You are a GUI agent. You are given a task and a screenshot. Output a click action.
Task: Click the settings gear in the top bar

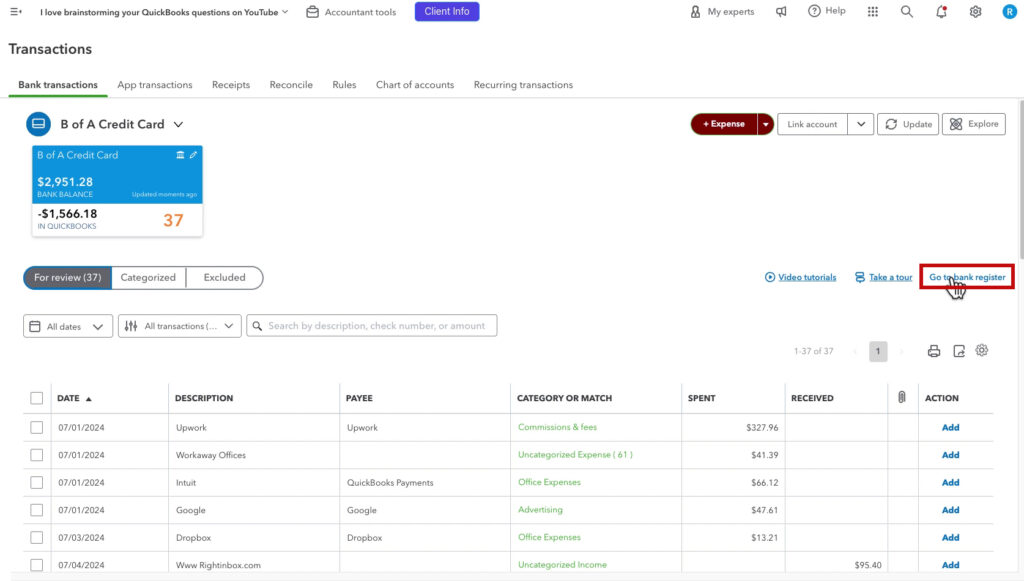[x=976, y=11]
